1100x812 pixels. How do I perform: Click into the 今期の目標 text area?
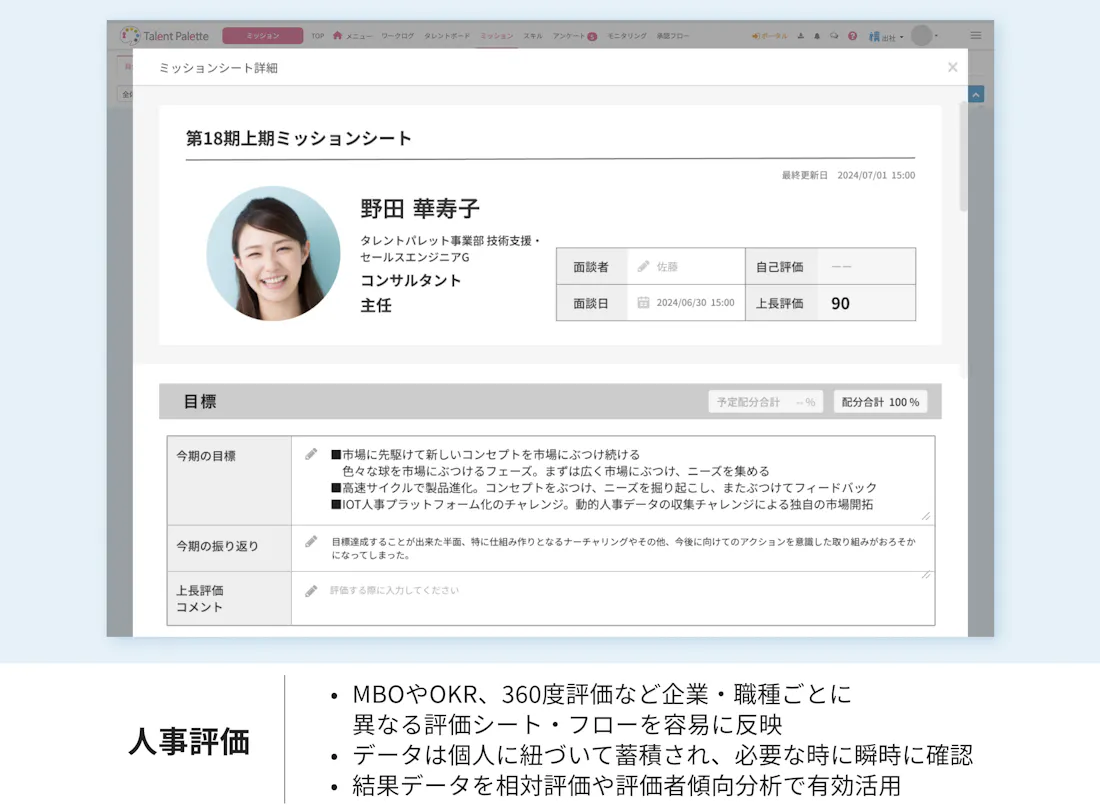pyautogui.click(x=612, y=480)
